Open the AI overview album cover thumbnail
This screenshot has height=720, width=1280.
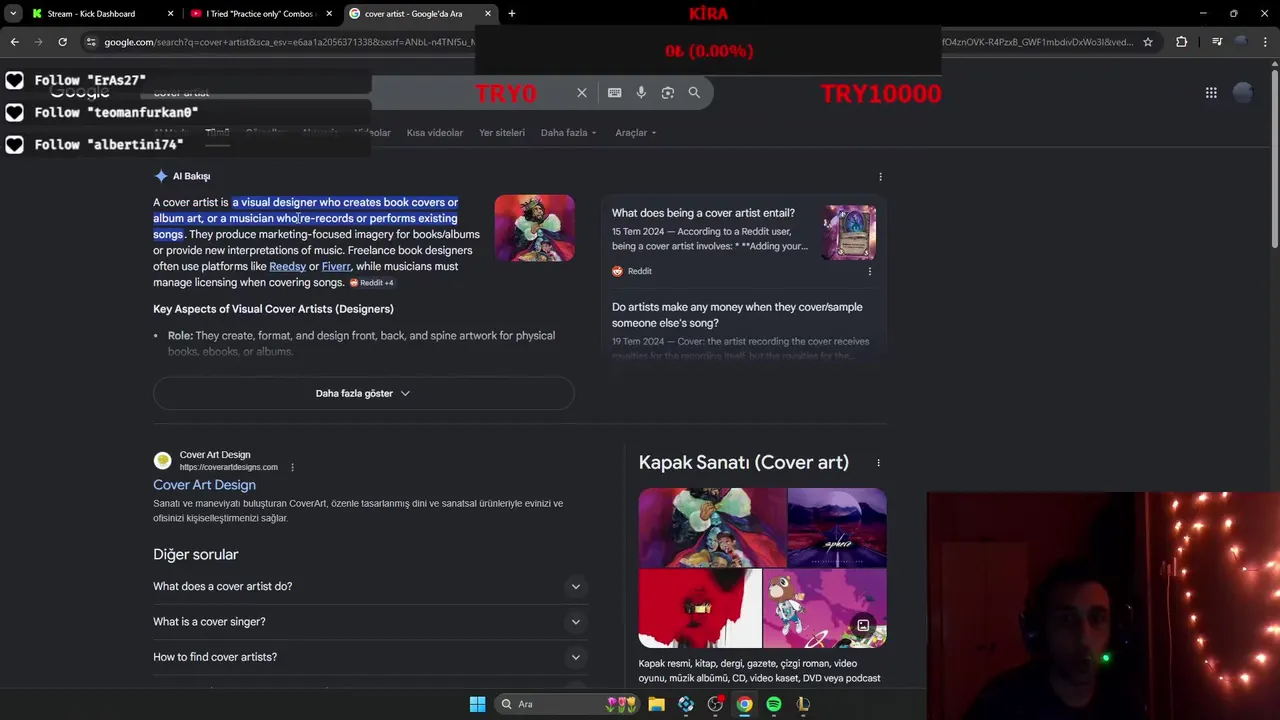tap(534, 228)
